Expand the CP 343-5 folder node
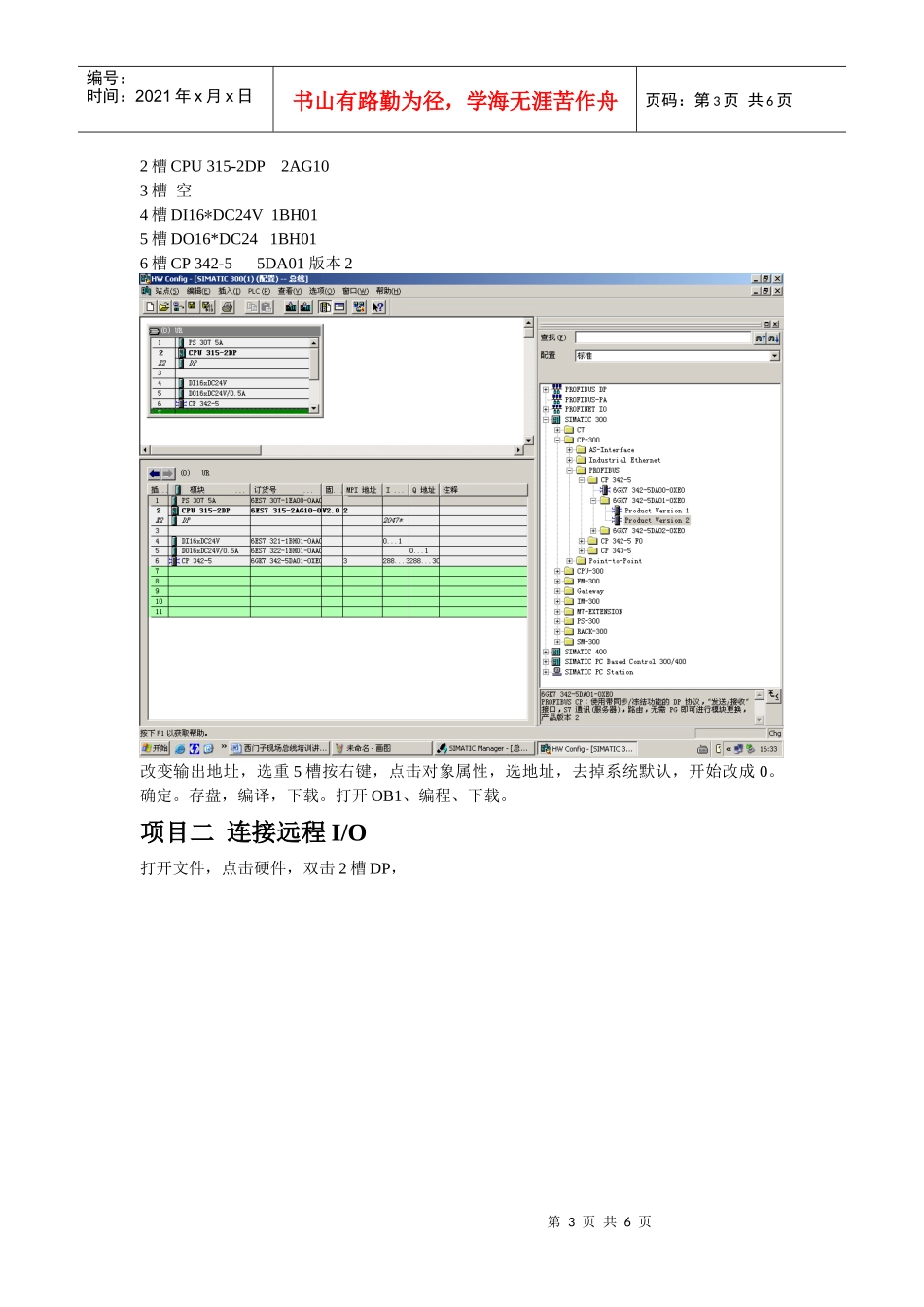 click(x=581, y=550)
